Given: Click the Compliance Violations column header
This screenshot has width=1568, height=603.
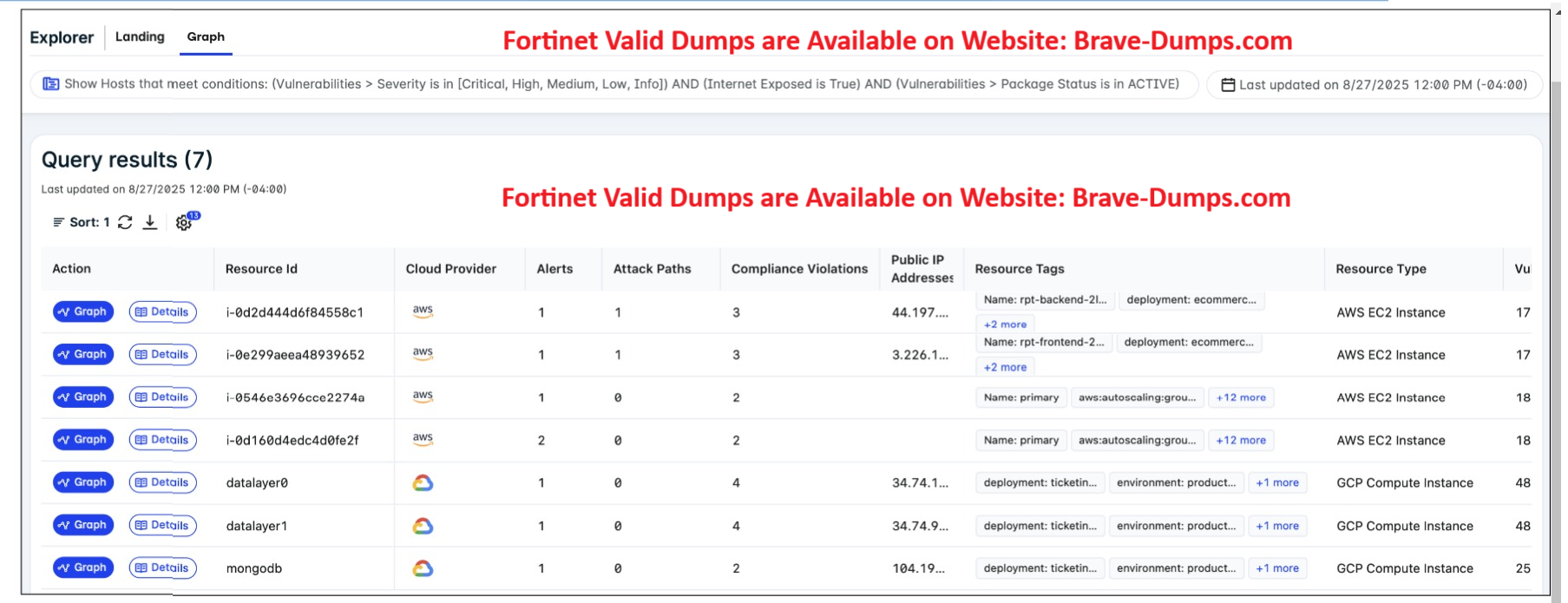Looking at the screenshot, I should [x=799, y=269].
